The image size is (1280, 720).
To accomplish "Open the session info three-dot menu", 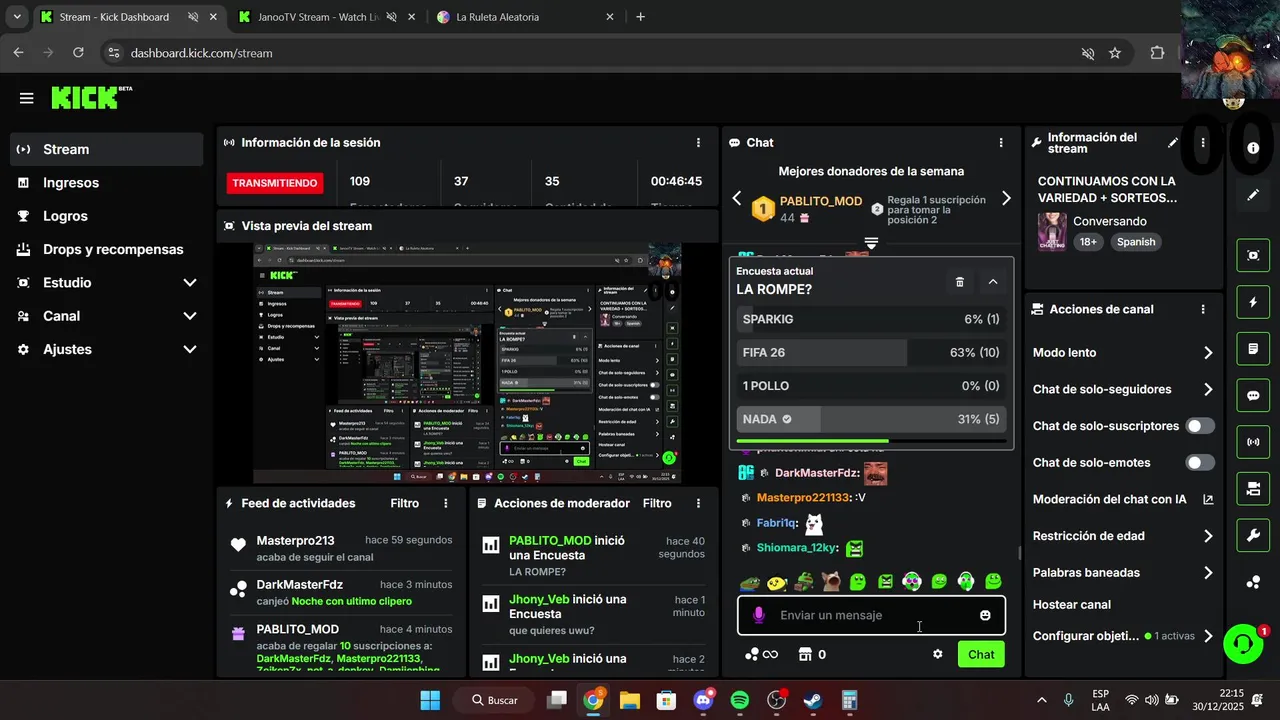I will click(698, 143).
